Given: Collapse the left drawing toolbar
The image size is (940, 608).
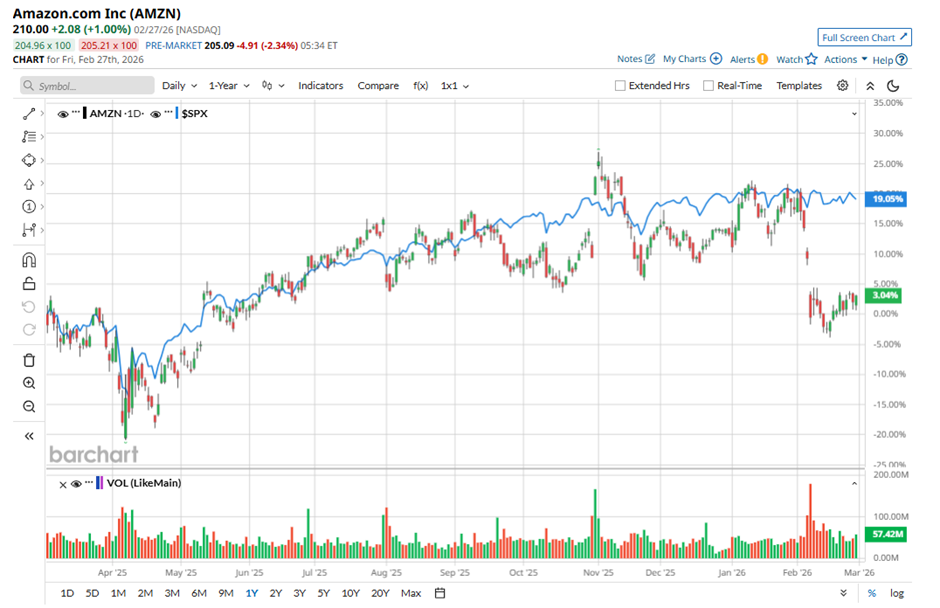Looking at the screenshot, I should click(29, 436).
